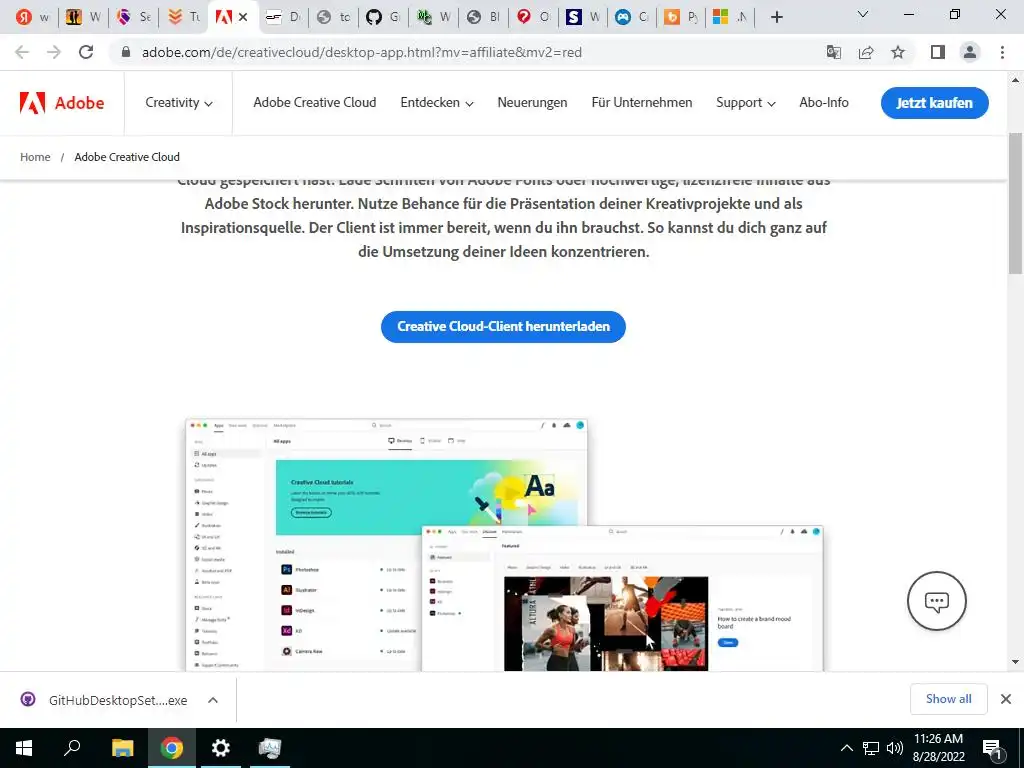Click the Chrome taskbar icon
This screenshot has width=1024, height=768.
point(172,748)
